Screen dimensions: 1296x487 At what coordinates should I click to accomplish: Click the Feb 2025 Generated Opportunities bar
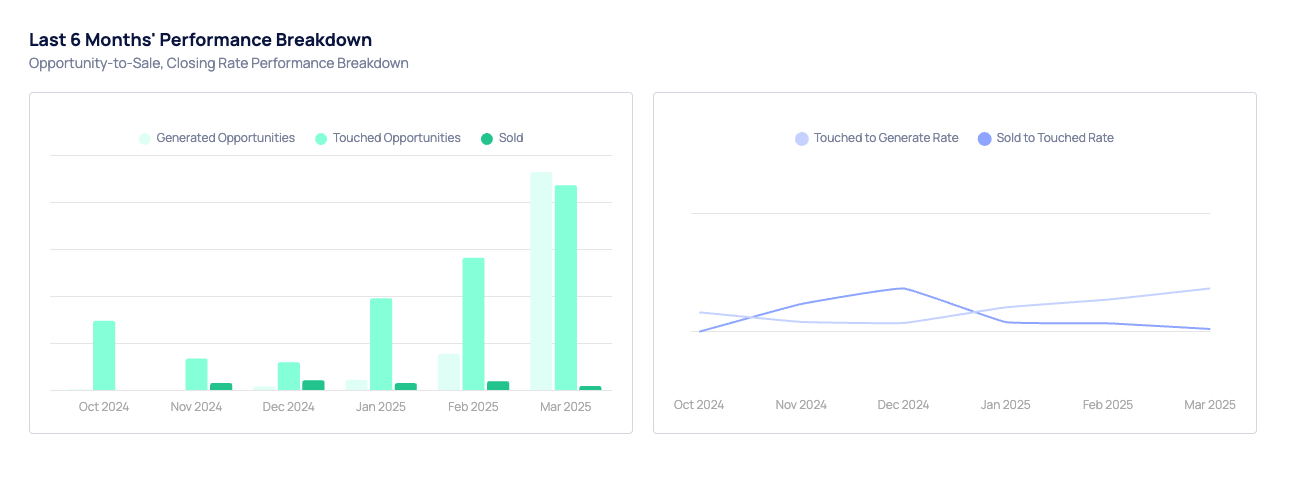[x=449, y=372]
